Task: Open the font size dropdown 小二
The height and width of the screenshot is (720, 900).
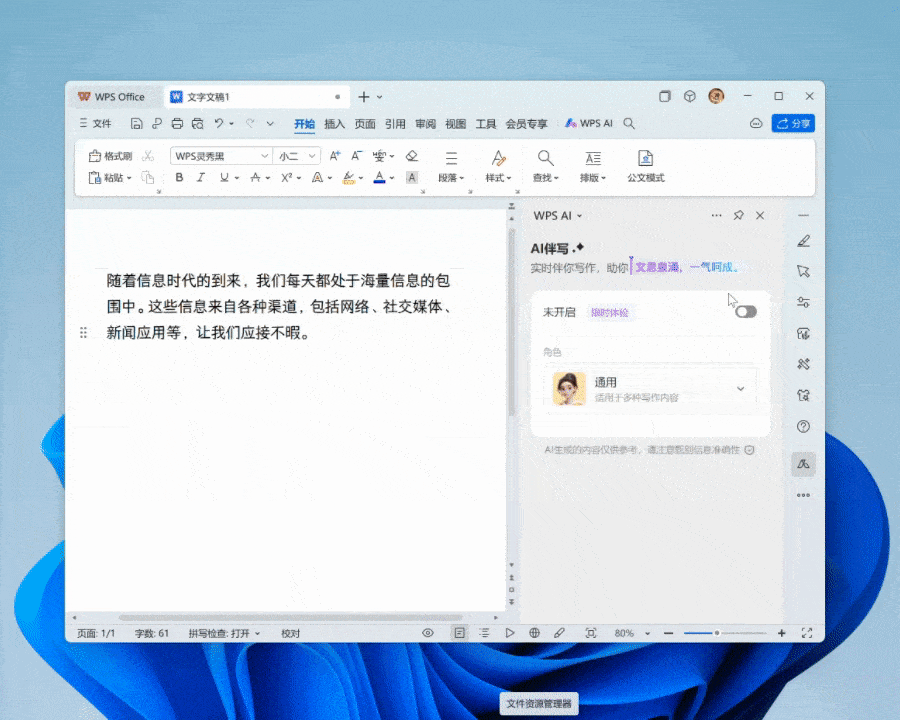Action: click(x=297, y=156)
